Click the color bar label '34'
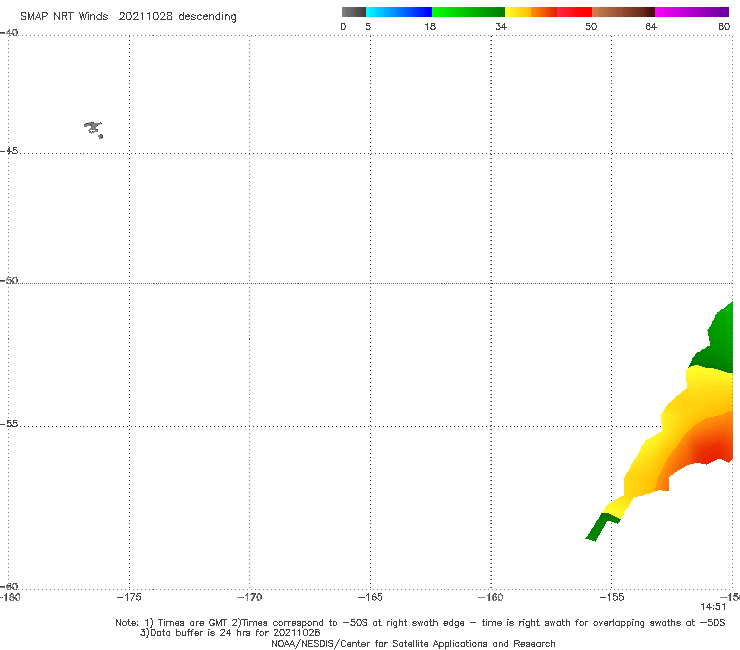 (x=501, y=26)
